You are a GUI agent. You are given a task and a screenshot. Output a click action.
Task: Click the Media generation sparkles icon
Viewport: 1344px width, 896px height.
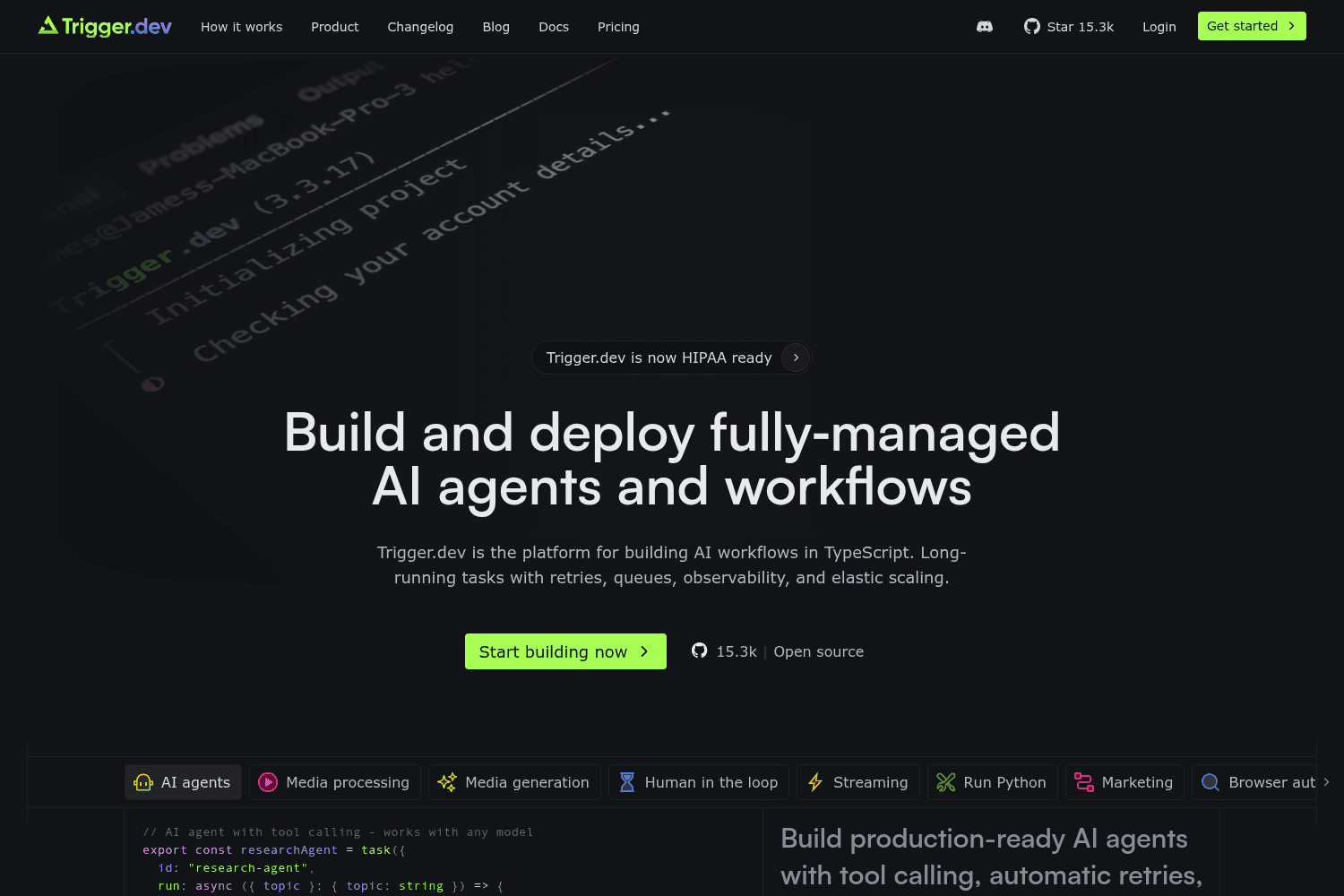(447, 782)
